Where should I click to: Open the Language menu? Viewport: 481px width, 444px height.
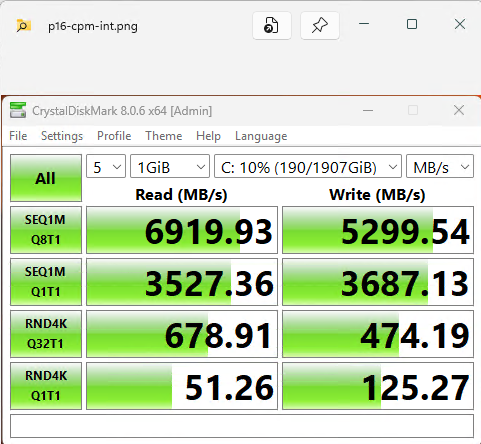[x=261, y=136]
